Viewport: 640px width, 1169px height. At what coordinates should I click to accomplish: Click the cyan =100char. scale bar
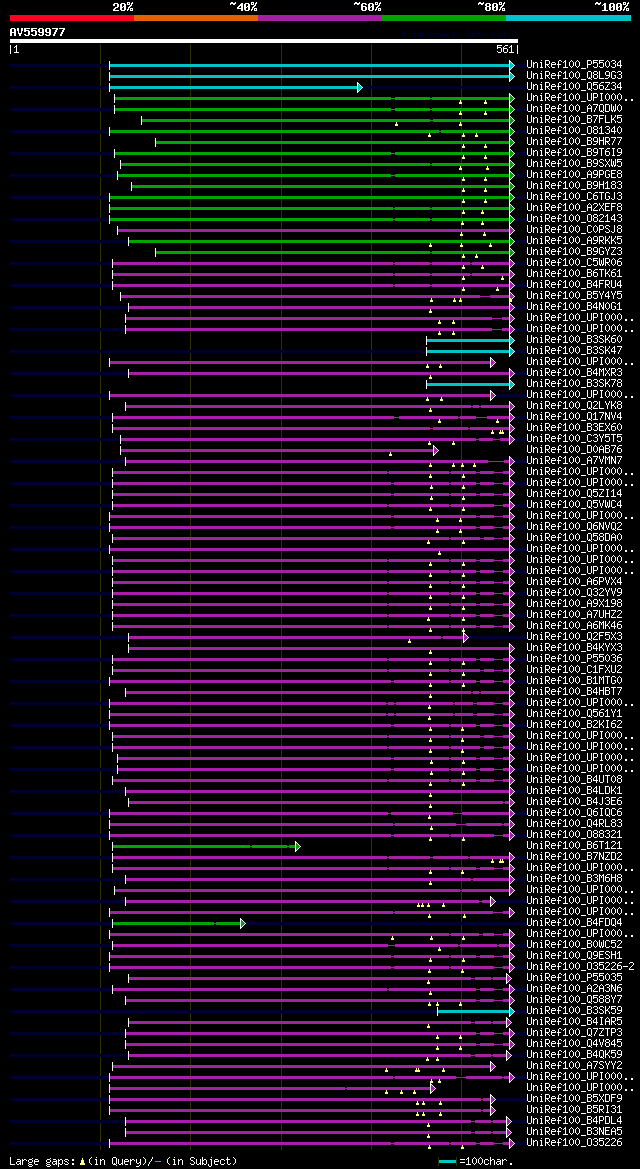tap(448, 1162)
